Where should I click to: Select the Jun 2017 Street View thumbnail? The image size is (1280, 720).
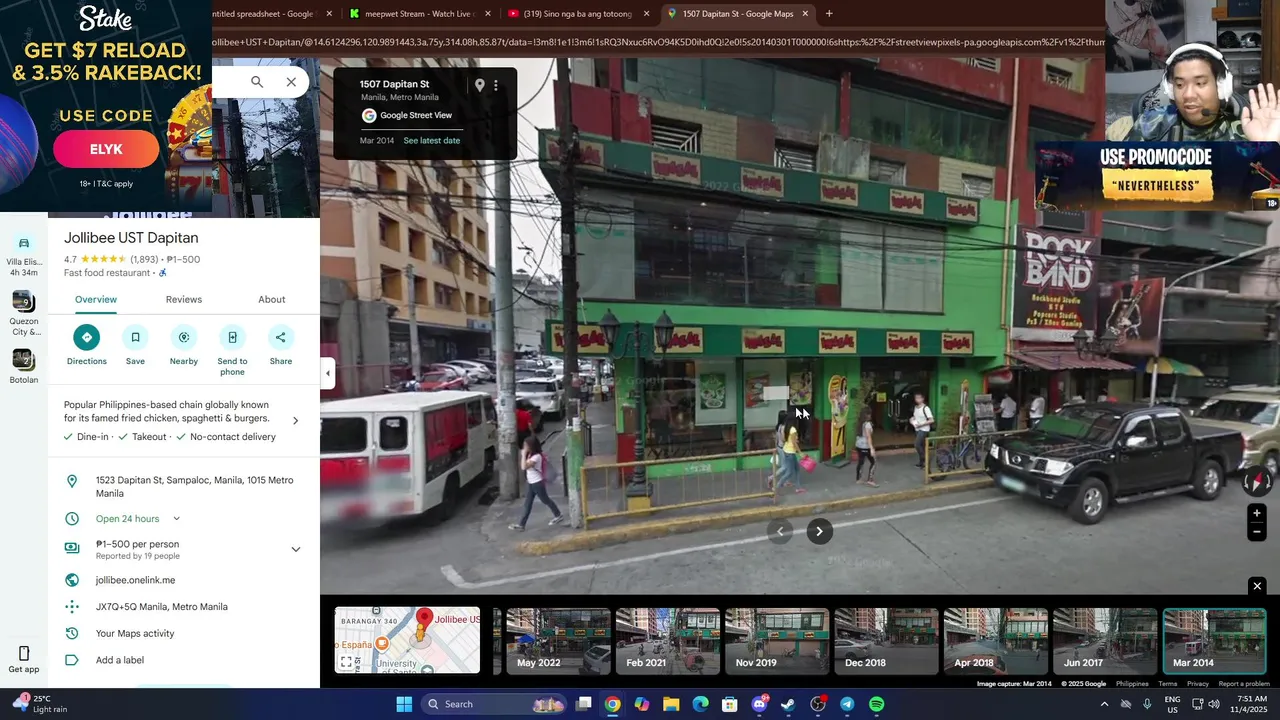click(x=1105, y=641)
